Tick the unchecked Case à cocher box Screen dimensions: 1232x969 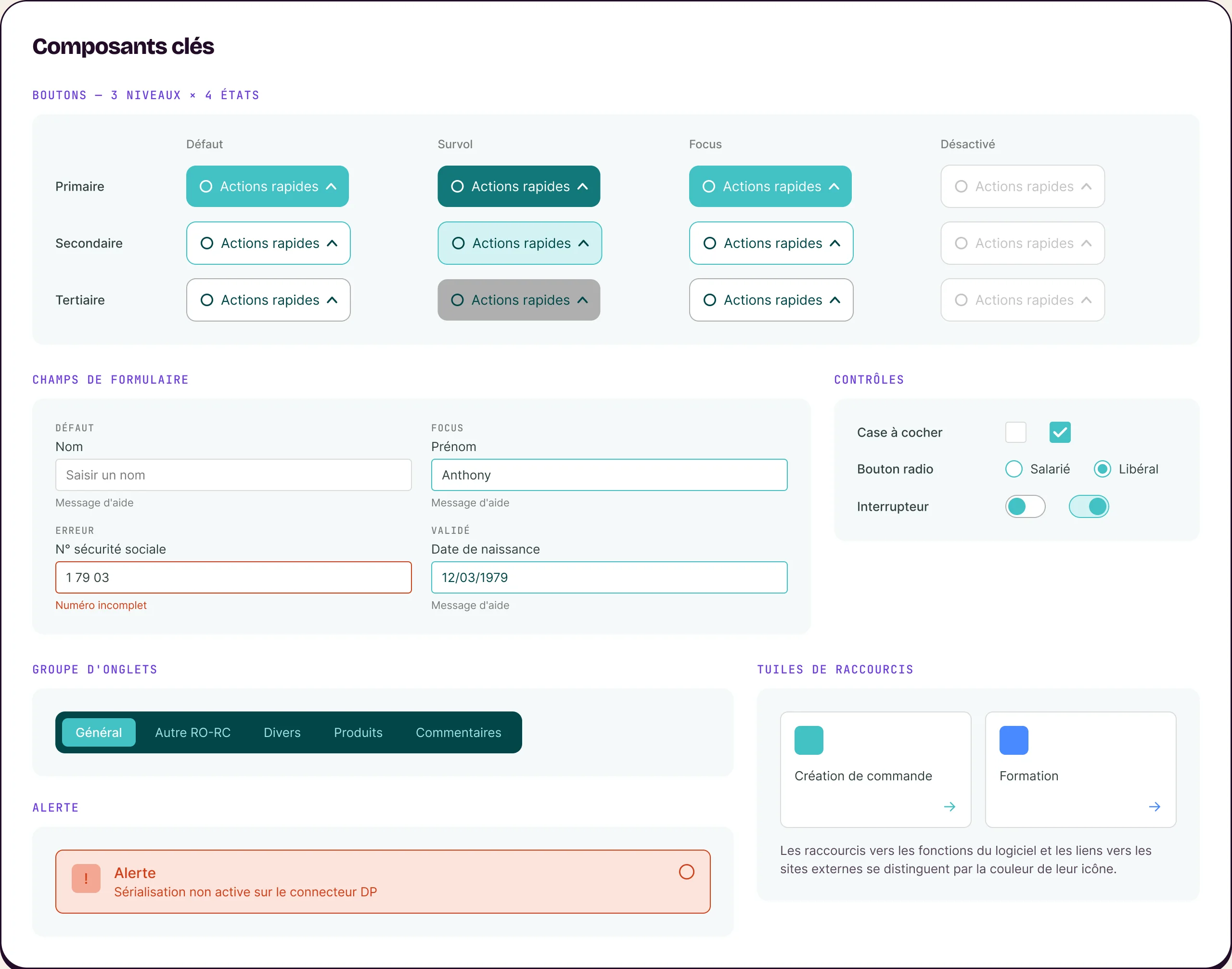[x=1015, y=432]
